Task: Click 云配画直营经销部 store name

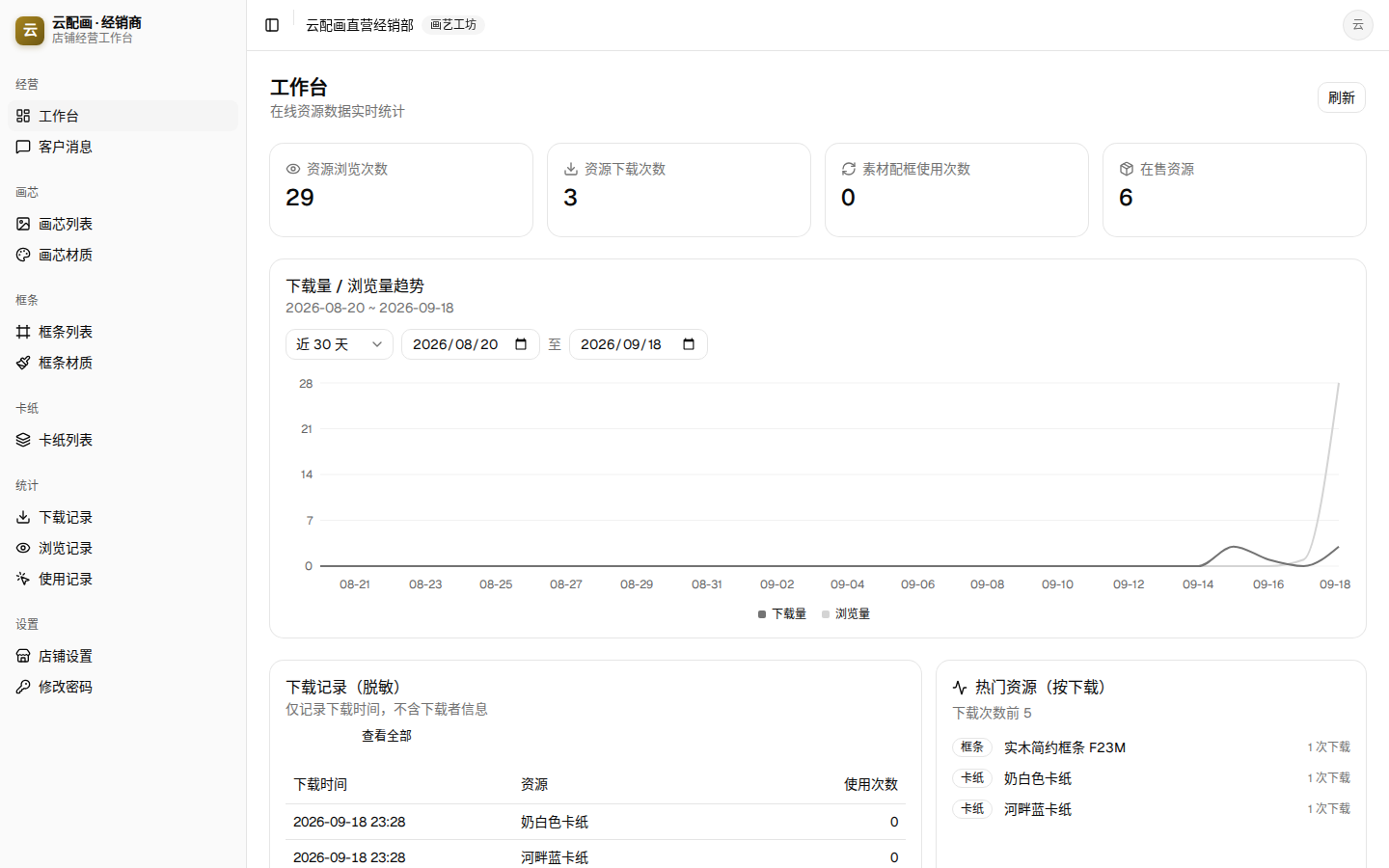Action: 360,25
